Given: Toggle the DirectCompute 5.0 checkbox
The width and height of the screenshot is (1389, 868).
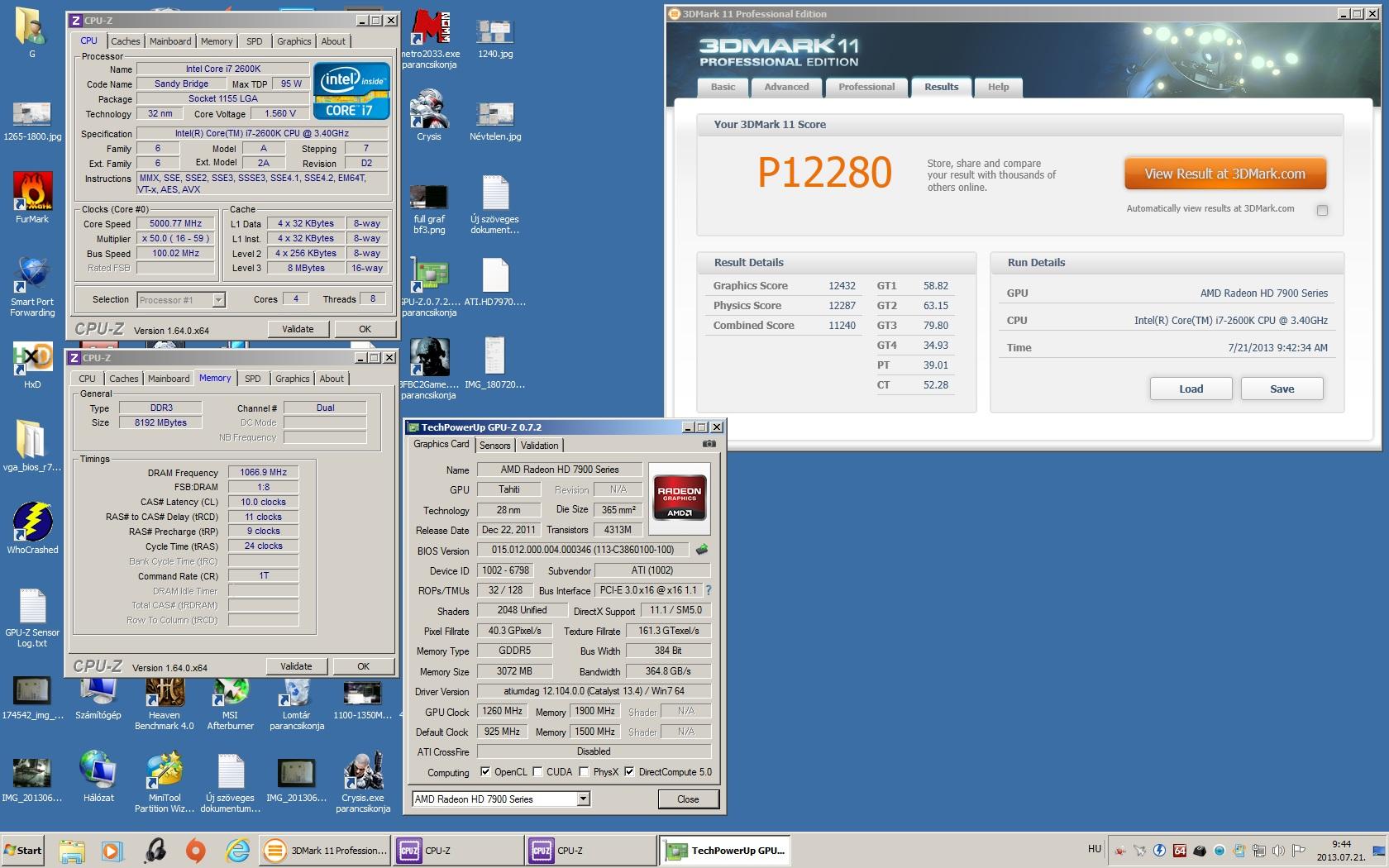Looking at the screenshot, I should tap(629, 771).
